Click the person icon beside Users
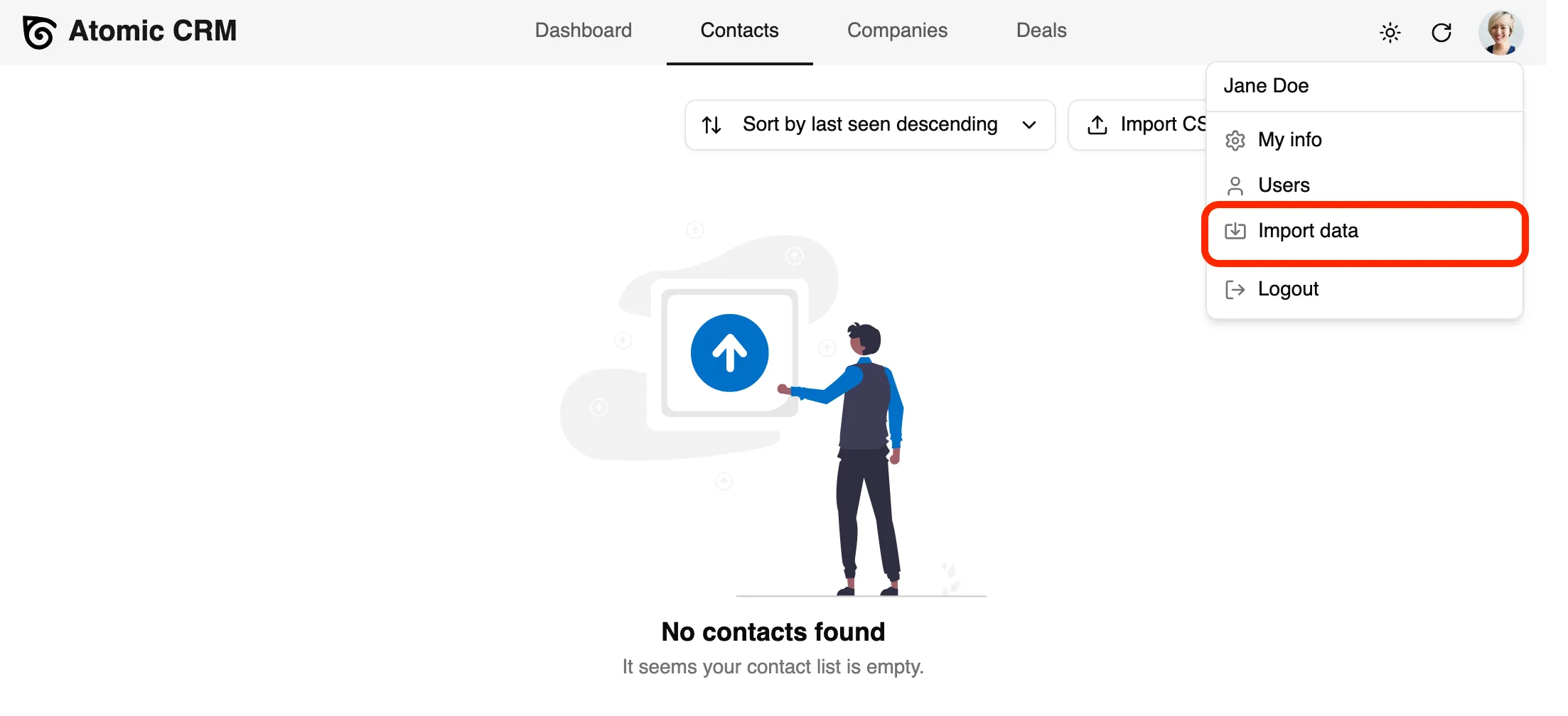 [1235, 186]
